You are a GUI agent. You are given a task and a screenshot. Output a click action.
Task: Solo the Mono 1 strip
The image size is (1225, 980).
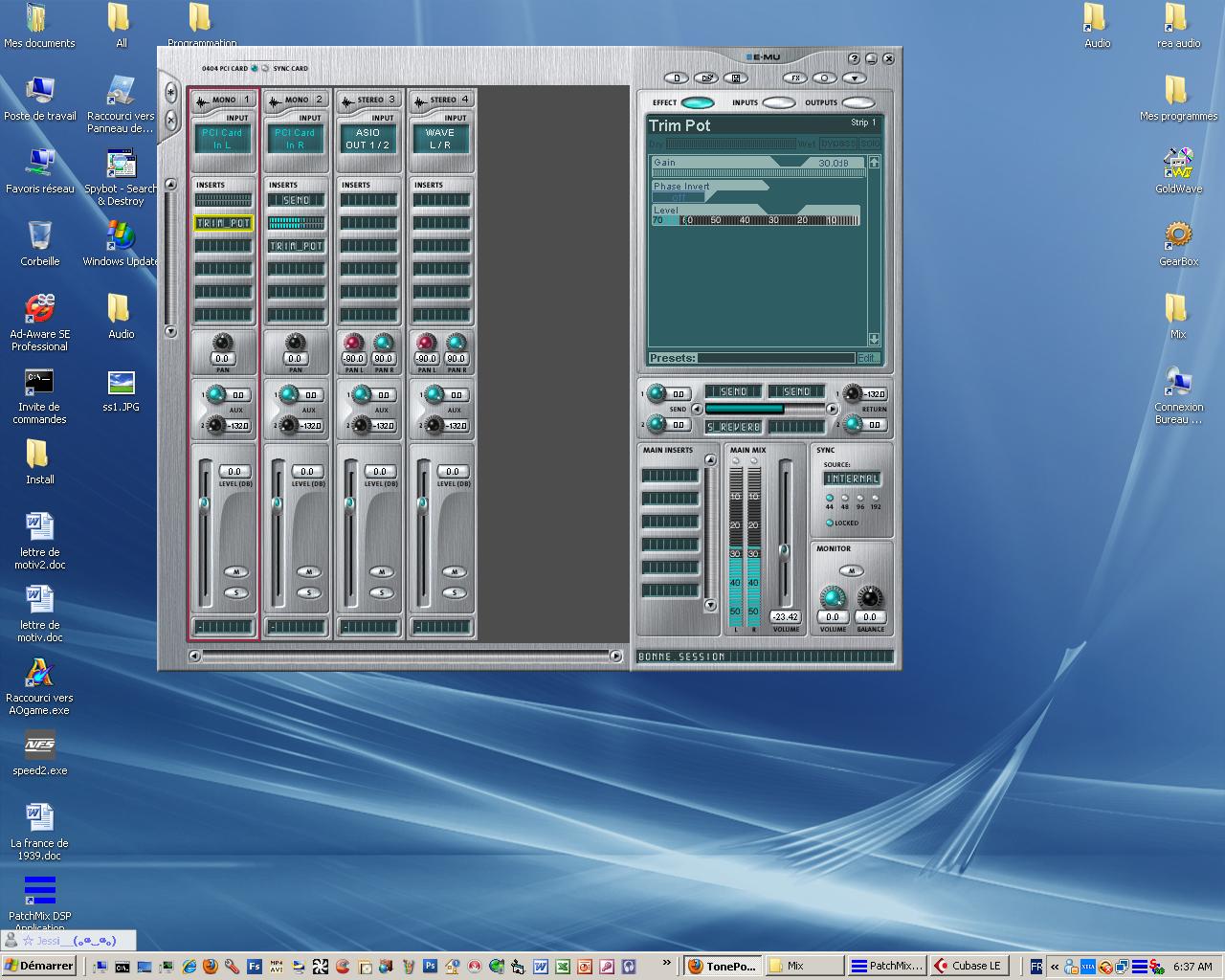(235, 592)
